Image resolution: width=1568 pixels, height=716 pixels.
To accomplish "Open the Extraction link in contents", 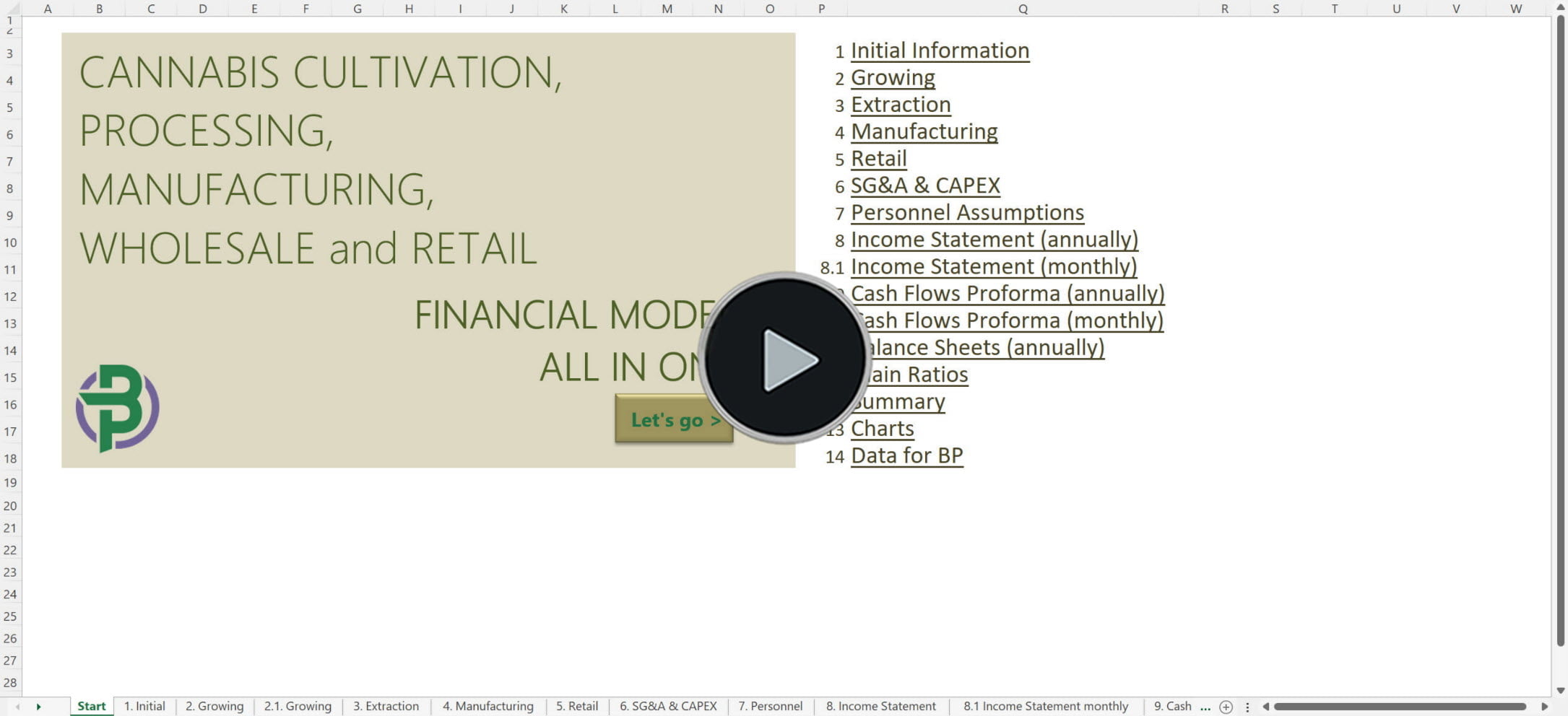I will point(901,105).
